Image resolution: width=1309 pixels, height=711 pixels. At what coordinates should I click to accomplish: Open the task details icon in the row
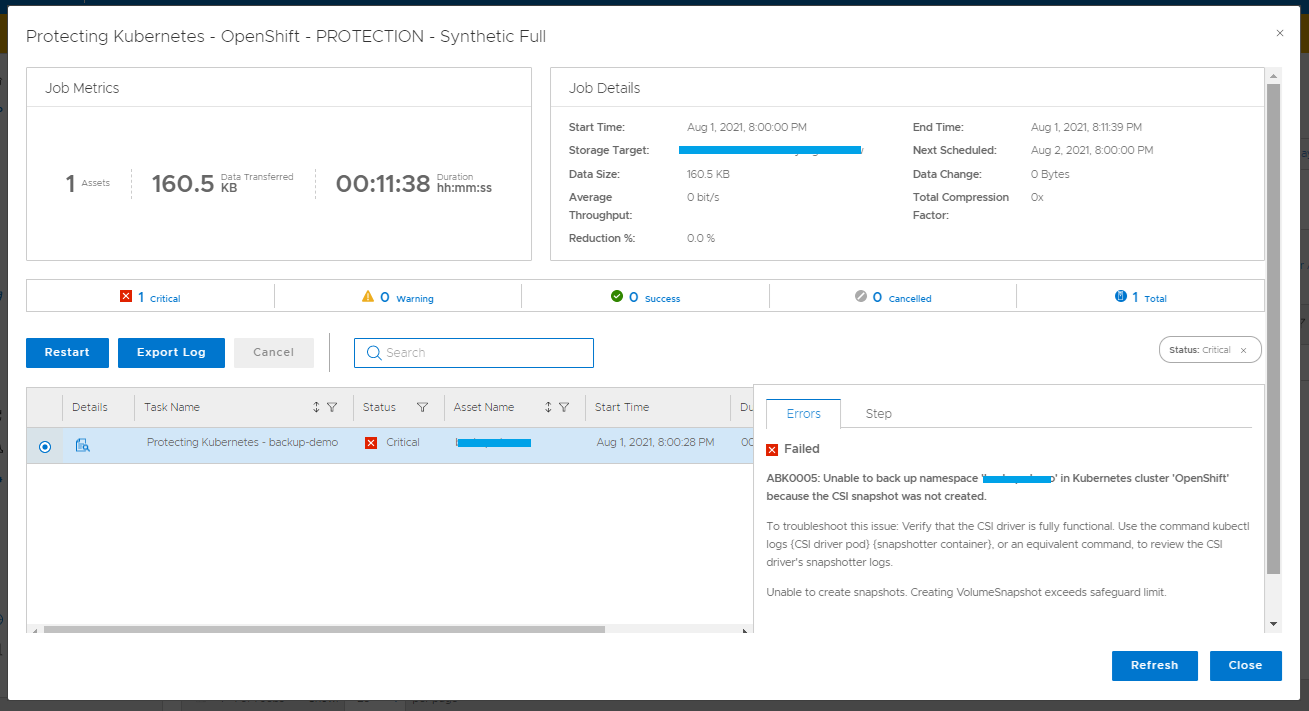point(83,446)
